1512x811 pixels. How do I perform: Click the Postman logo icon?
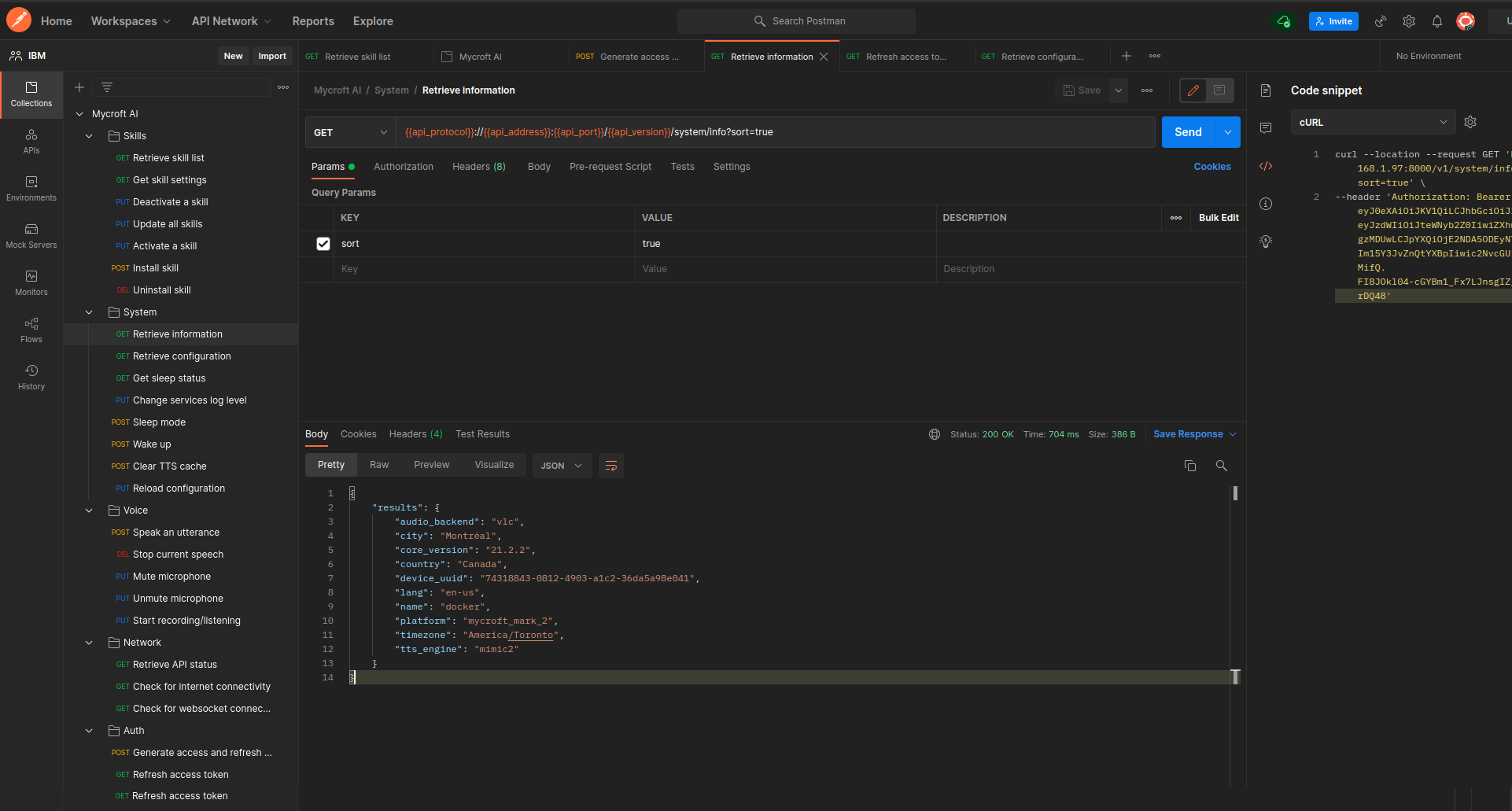tap(19, 20)
